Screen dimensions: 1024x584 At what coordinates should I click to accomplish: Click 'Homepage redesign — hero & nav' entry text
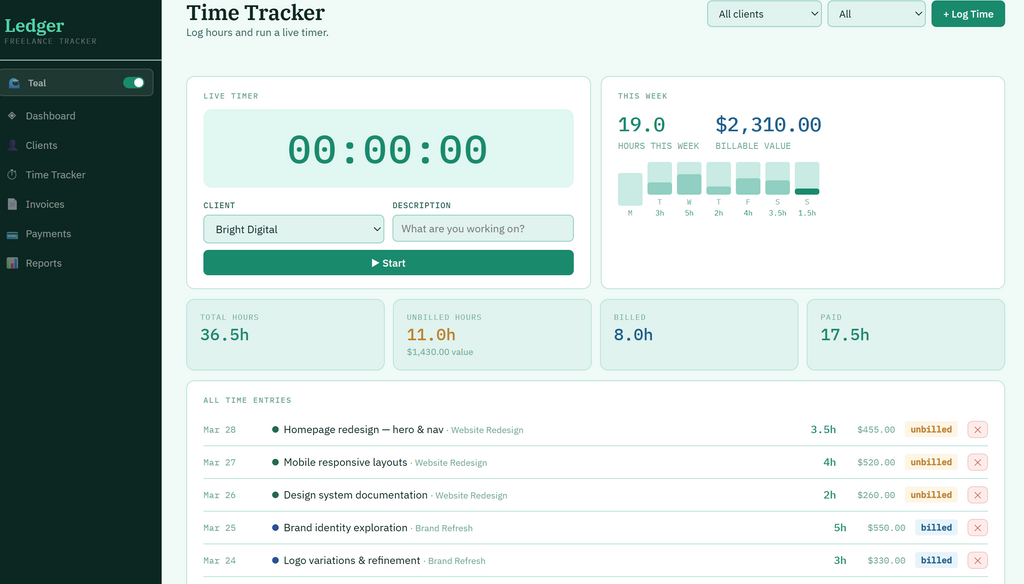pyautogui.click(x=363, y=429)
